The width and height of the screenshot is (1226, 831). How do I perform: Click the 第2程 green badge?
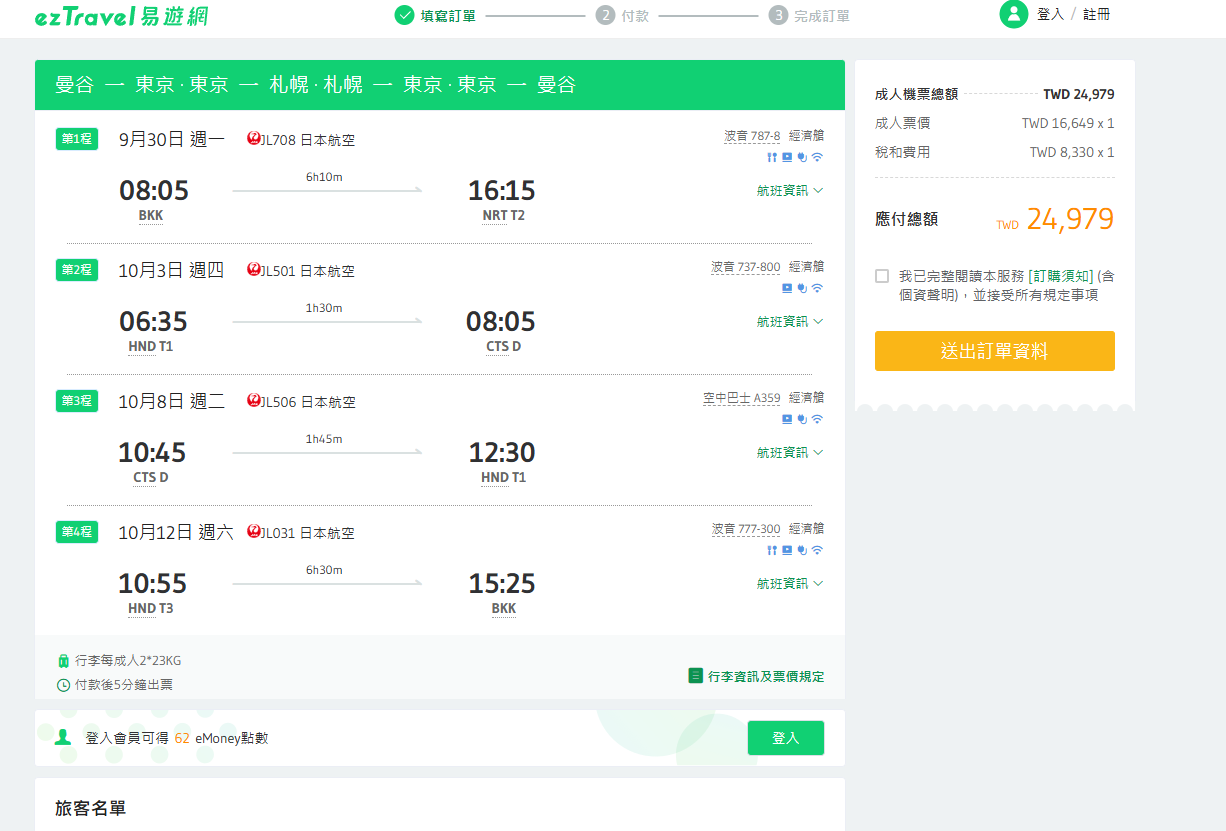[77, 270]
